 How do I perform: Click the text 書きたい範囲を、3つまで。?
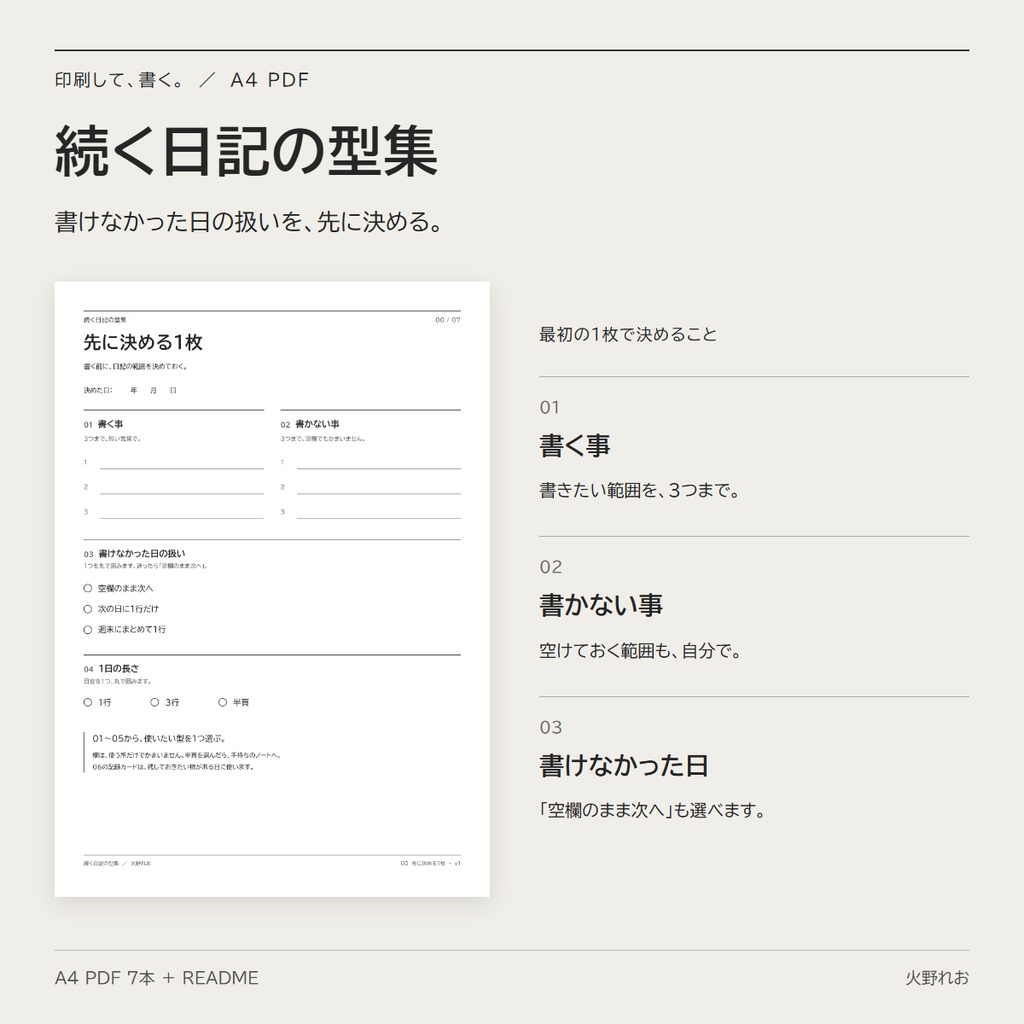tap(639, 490)
